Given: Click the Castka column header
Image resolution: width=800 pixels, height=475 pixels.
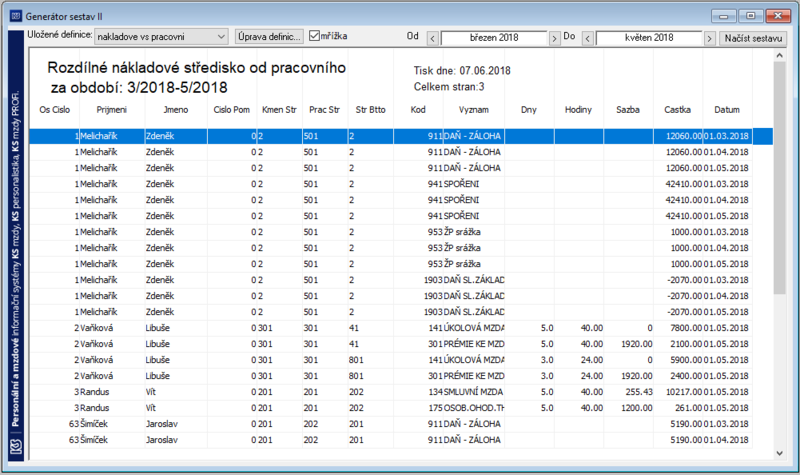Looking at the screenshot, I should (x=678, y=110).
